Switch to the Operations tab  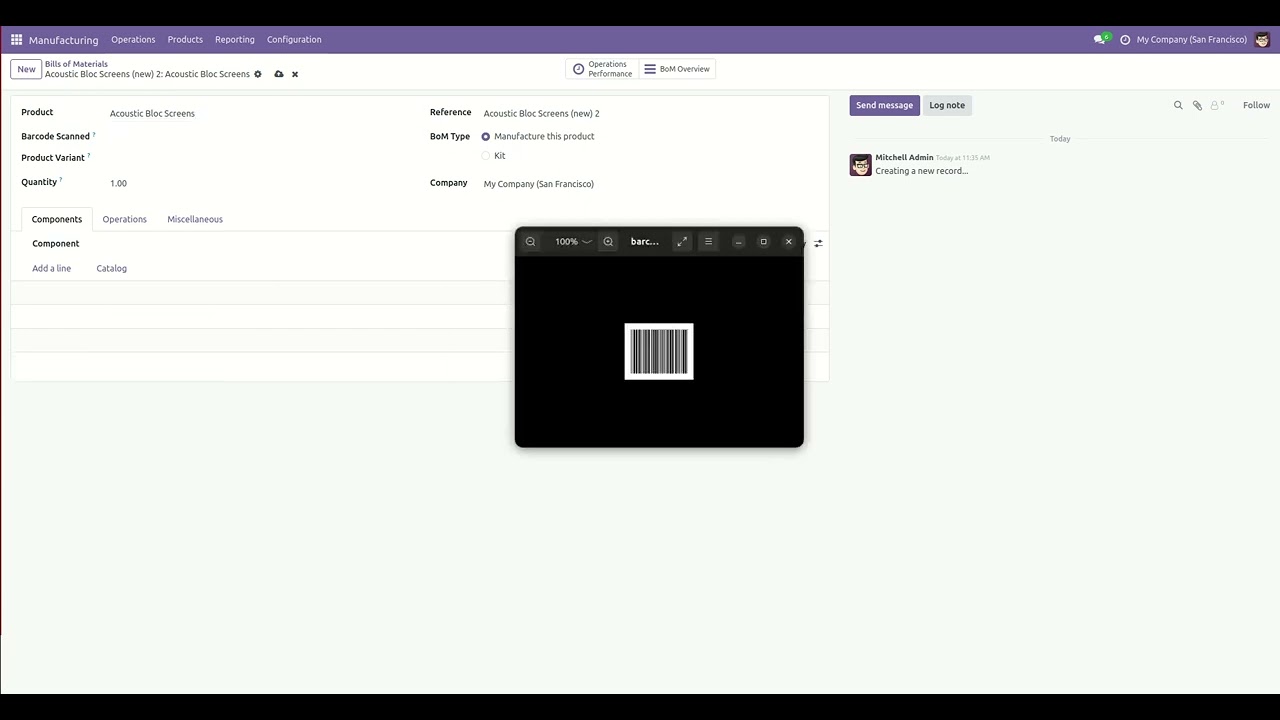tap(125, 219)
